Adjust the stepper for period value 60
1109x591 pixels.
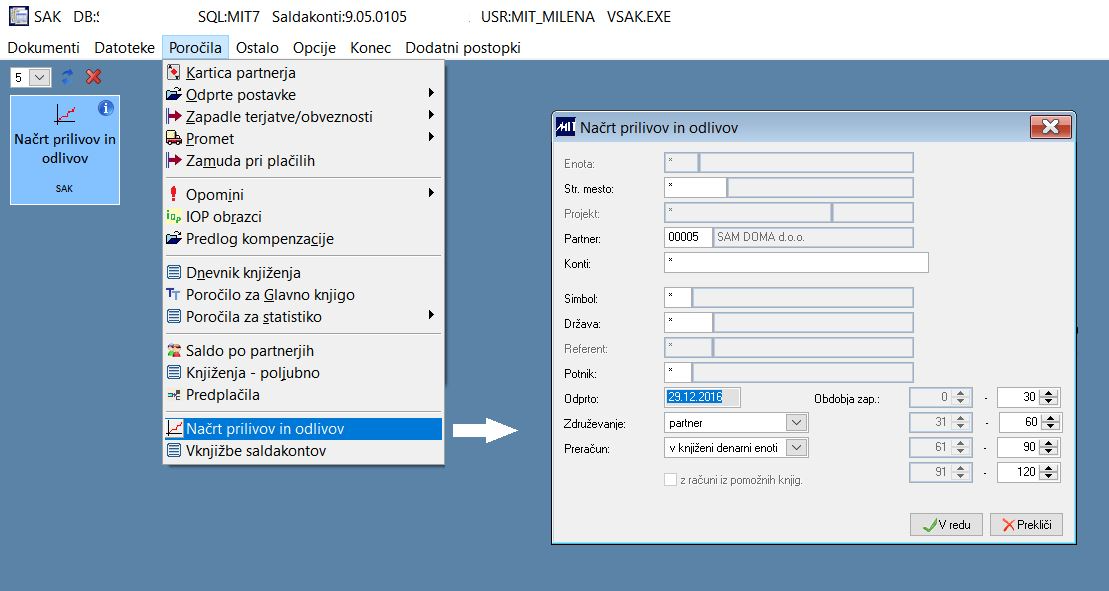tap(1050, 422)
